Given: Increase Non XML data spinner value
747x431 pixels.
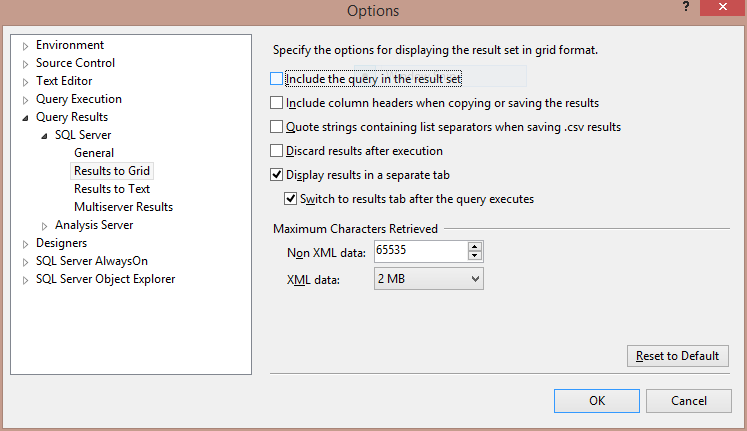Looking at the screenshot, I should (x=474, y=247).
